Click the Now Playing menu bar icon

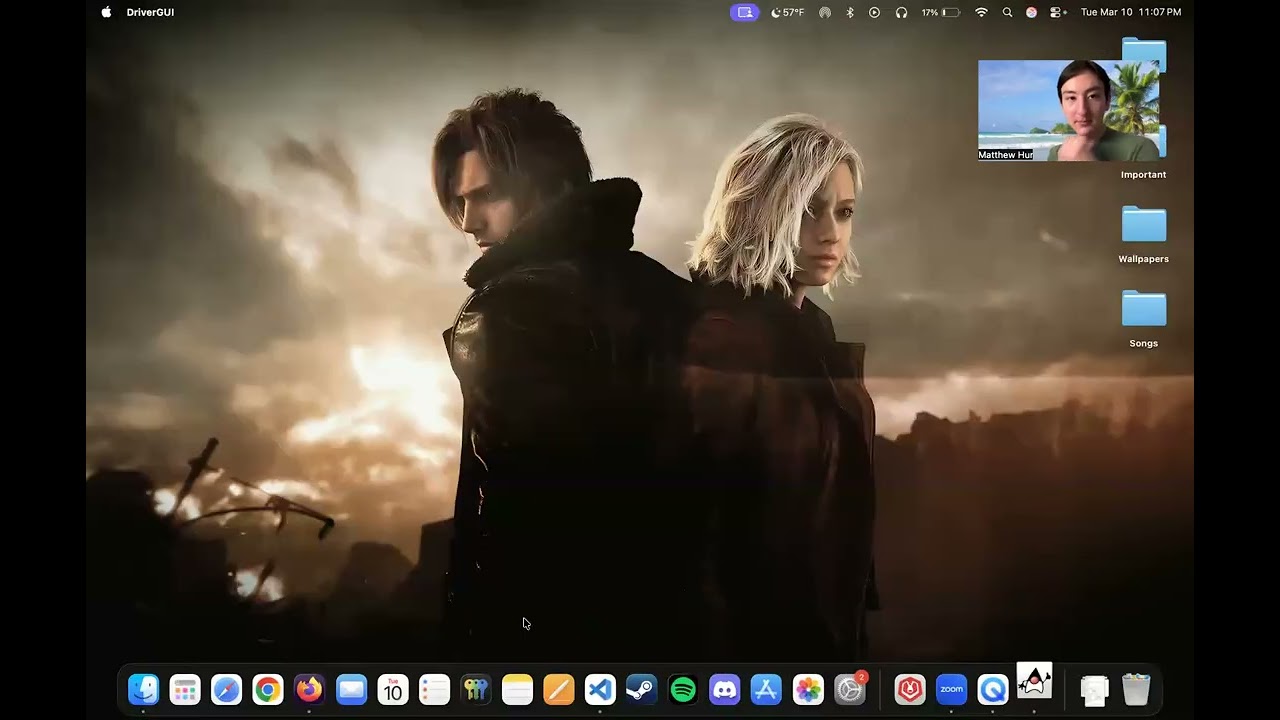(875, 12)
